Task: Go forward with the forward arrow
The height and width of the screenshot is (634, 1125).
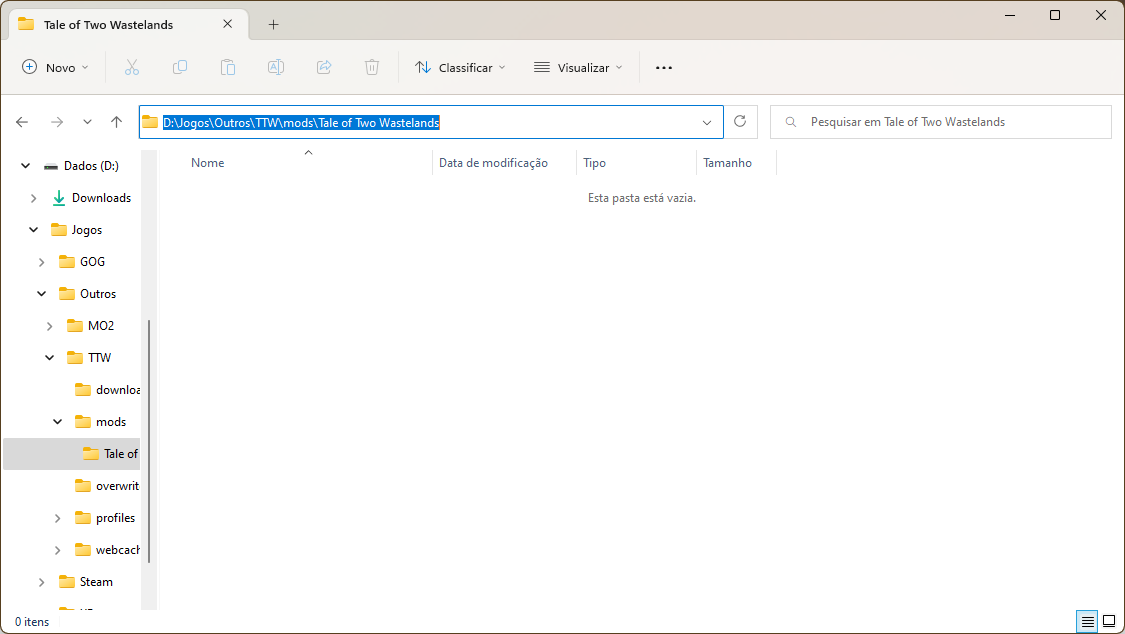Action: [57, 122]
